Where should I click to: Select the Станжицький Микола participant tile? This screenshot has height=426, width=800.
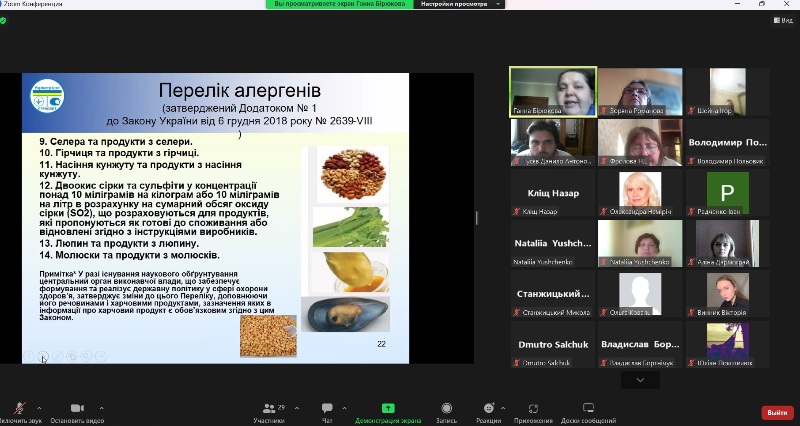pos(553,294)
